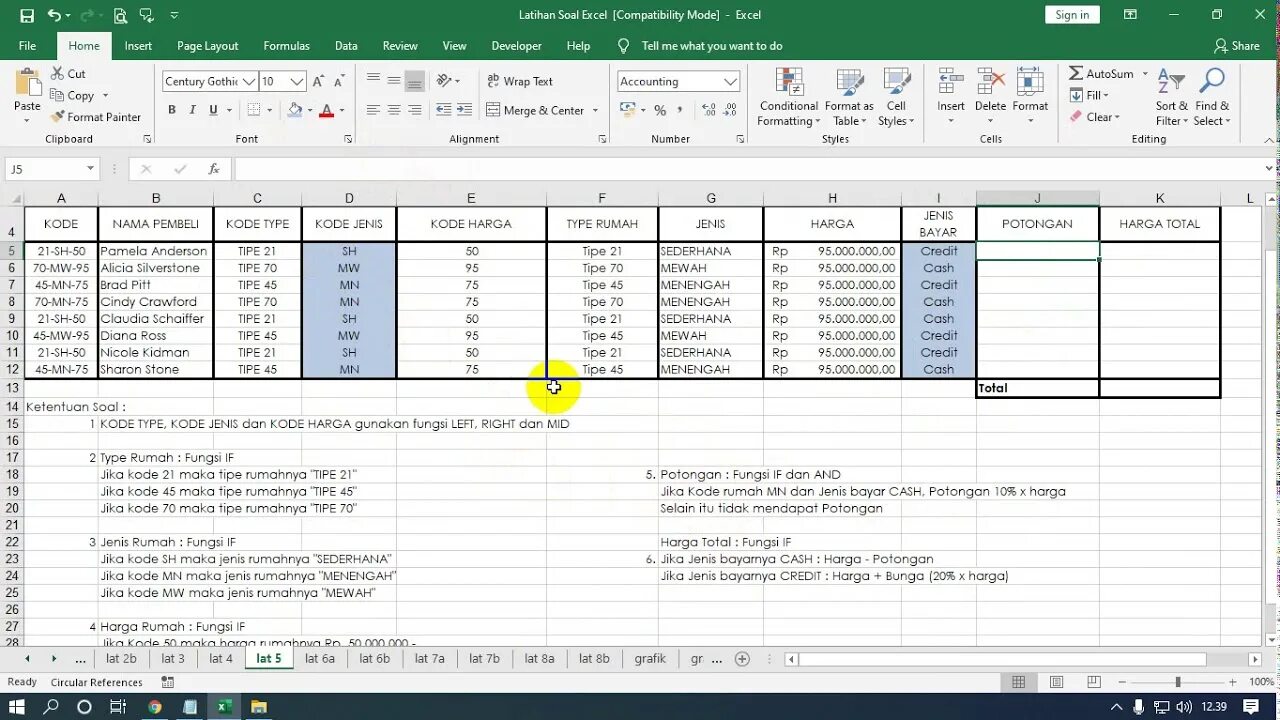The width and height of the screenshot is (1280, 720).
Task: Open the Data ribbon tab
Action: click(x=346, y=46)
